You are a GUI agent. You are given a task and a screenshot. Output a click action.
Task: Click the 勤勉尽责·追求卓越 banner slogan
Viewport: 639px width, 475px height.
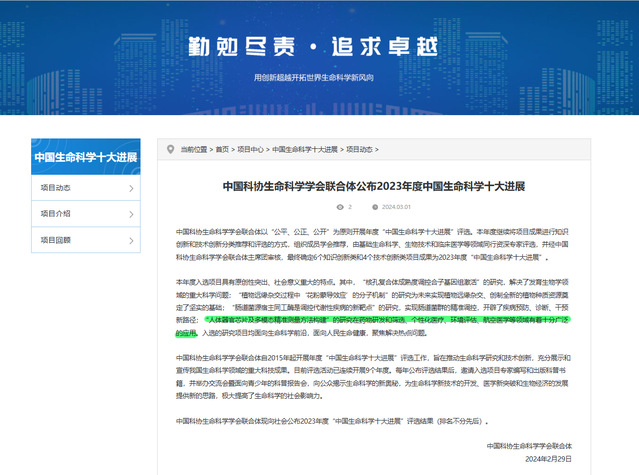click(x=319, y=45)
